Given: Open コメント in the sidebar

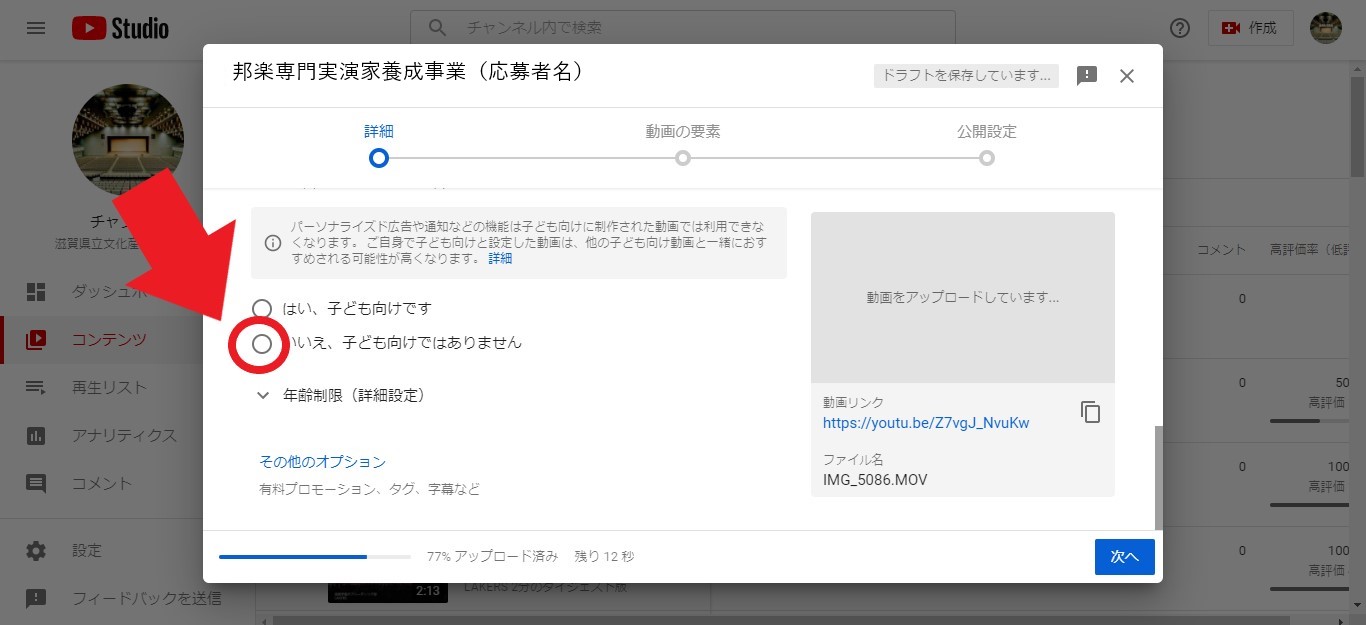Looking at the screenshot, I should (x=100, y=484).
